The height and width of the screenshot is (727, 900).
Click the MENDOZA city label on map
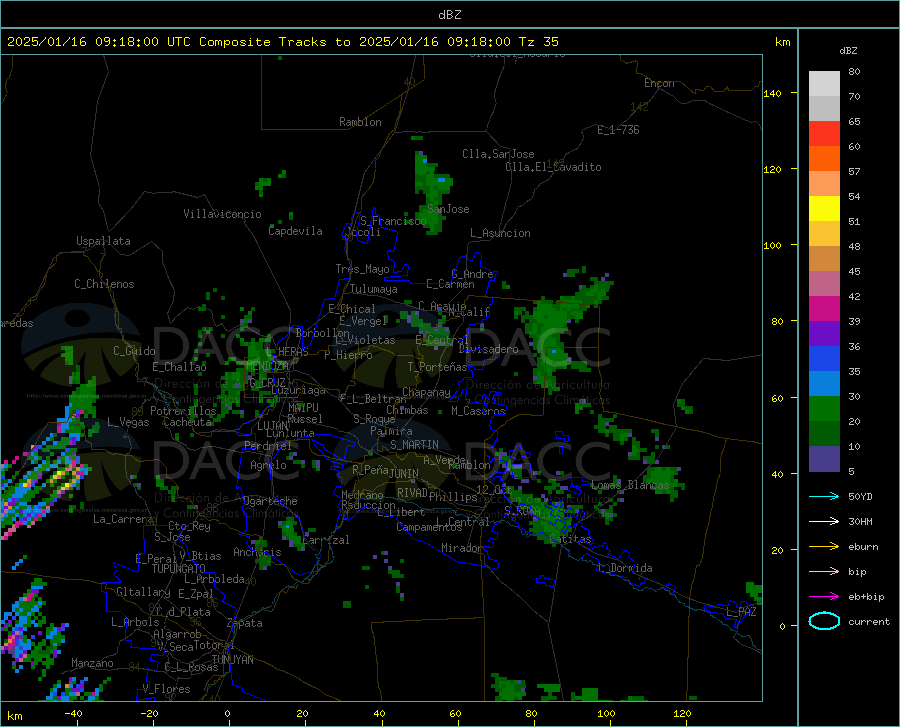[x=267, y=366]
